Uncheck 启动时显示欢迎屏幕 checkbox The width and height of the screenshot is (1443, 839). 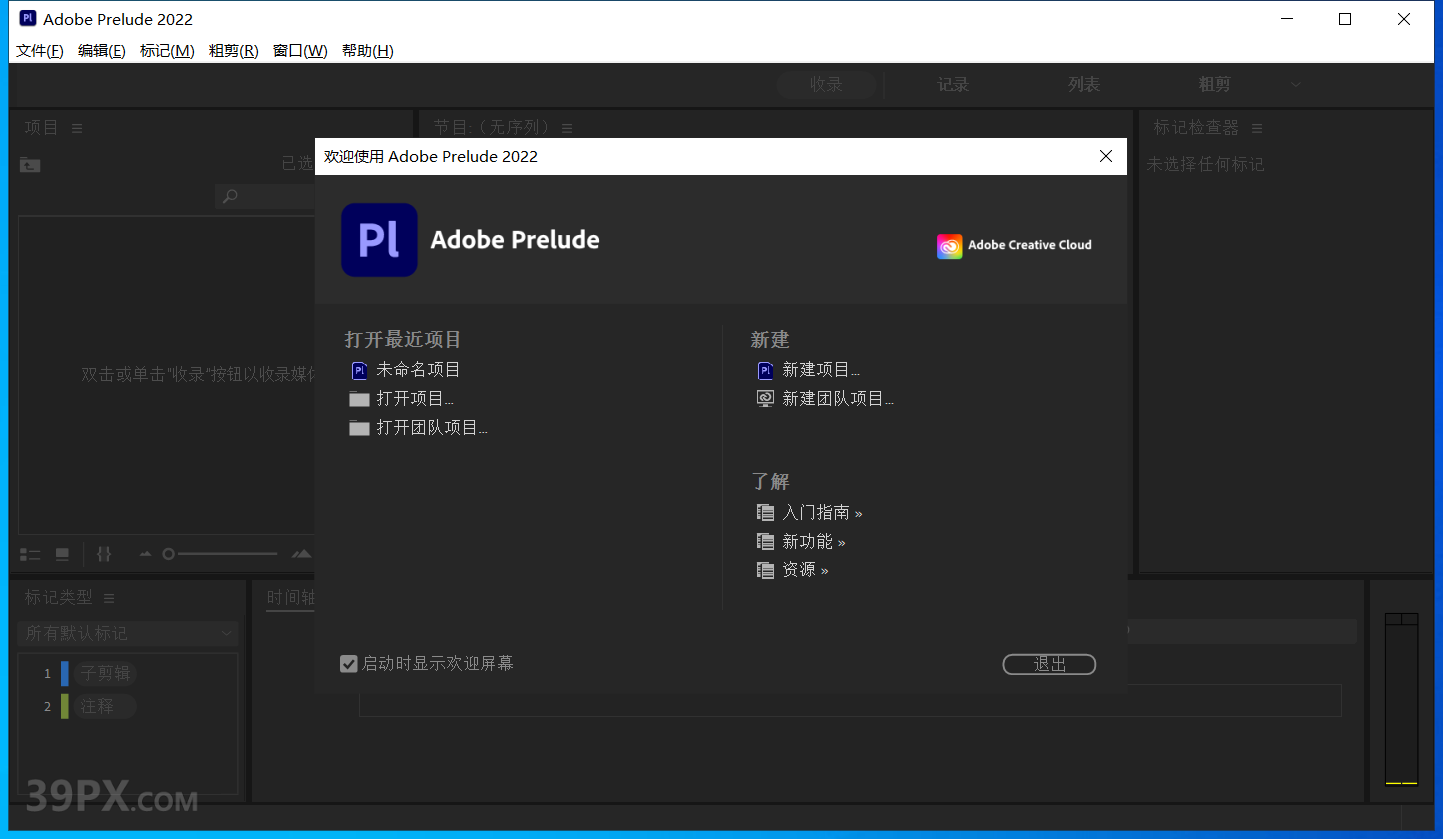pos(349,663)
